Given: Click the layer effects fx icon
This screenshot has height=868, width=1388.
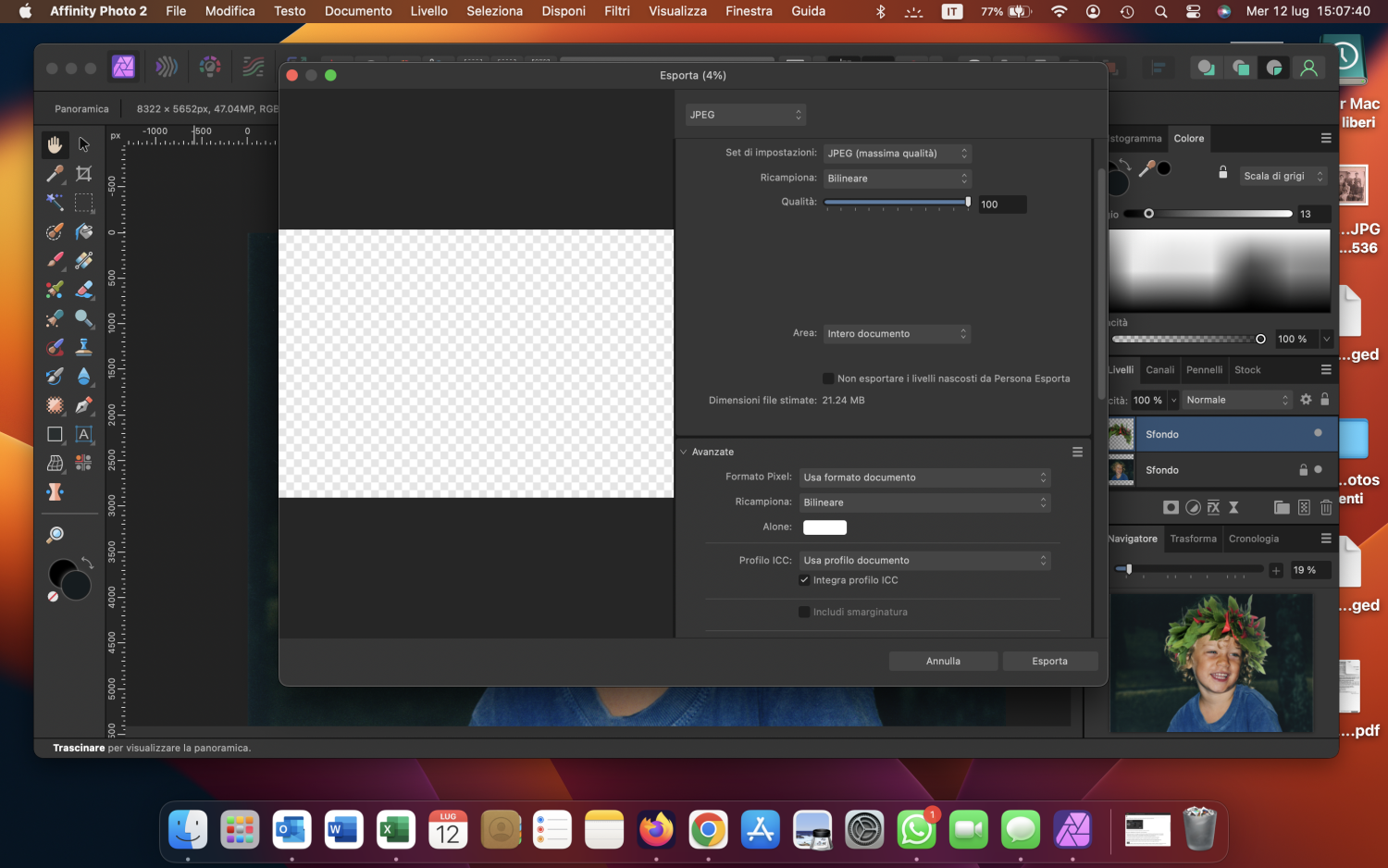Looking at the screenshot, I should tap(1213, 507).
